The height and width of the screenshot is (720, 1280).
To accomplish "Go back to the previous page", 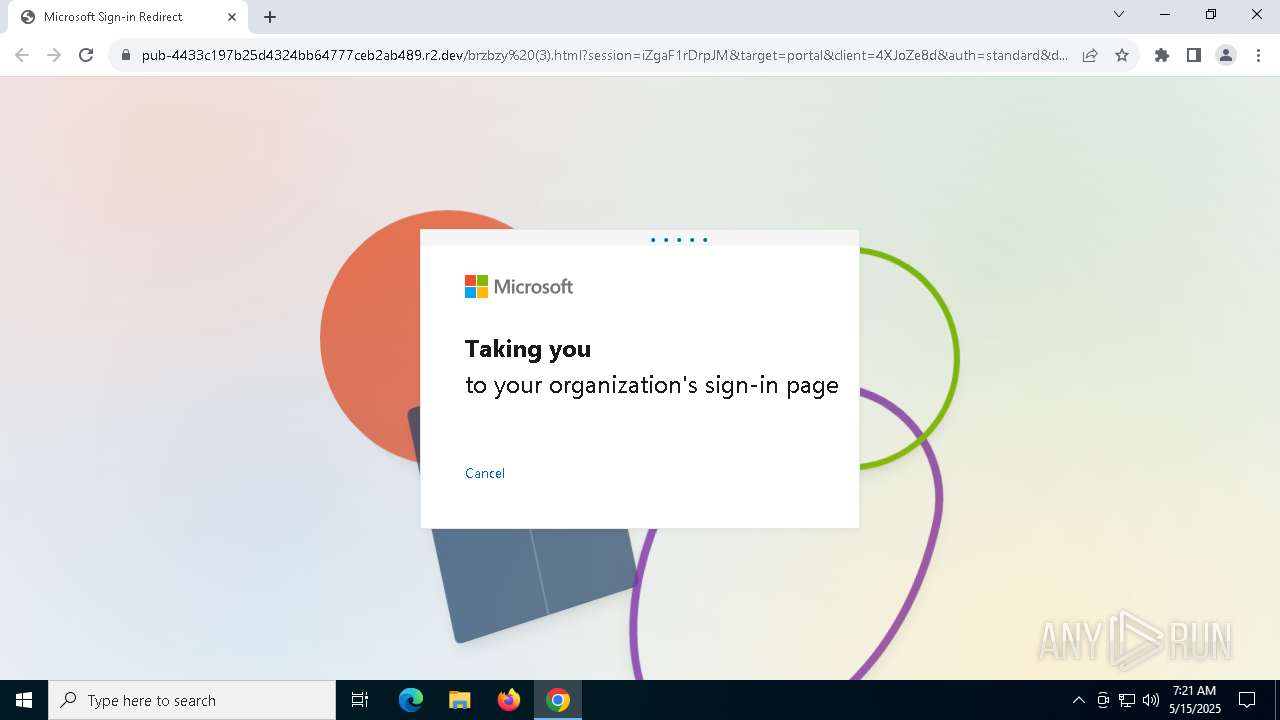I will click(x=22, y=55).
